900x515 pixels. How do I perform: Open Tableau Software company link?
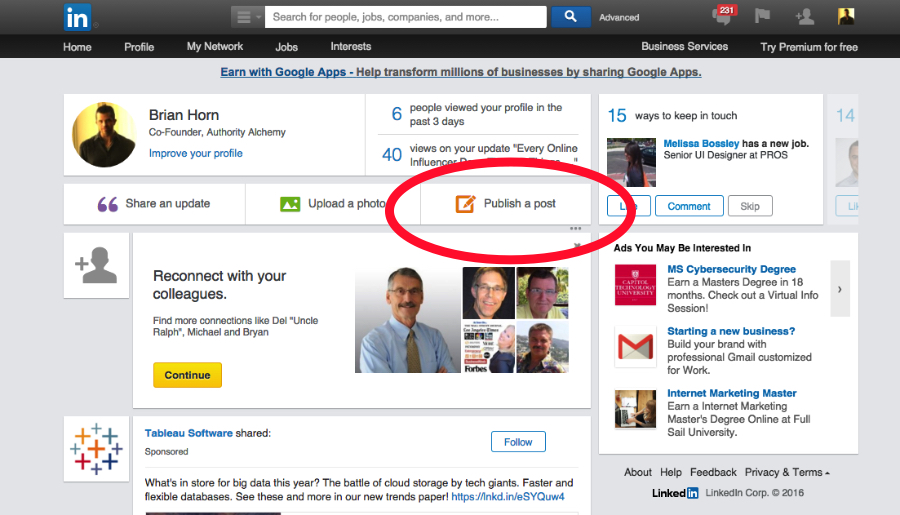tap(189, 433)
